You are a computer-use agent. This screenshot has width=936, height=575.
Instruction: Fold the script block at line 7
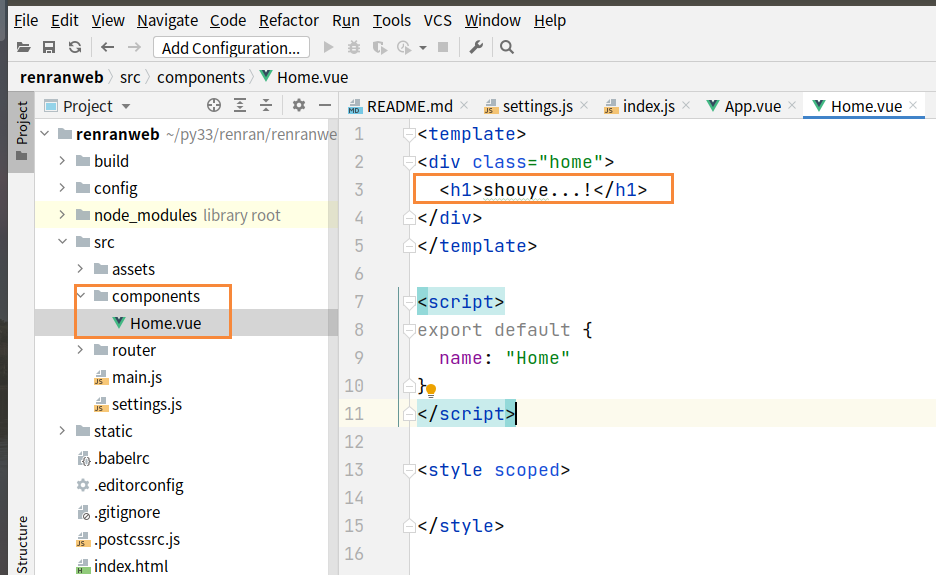point(410,302)
